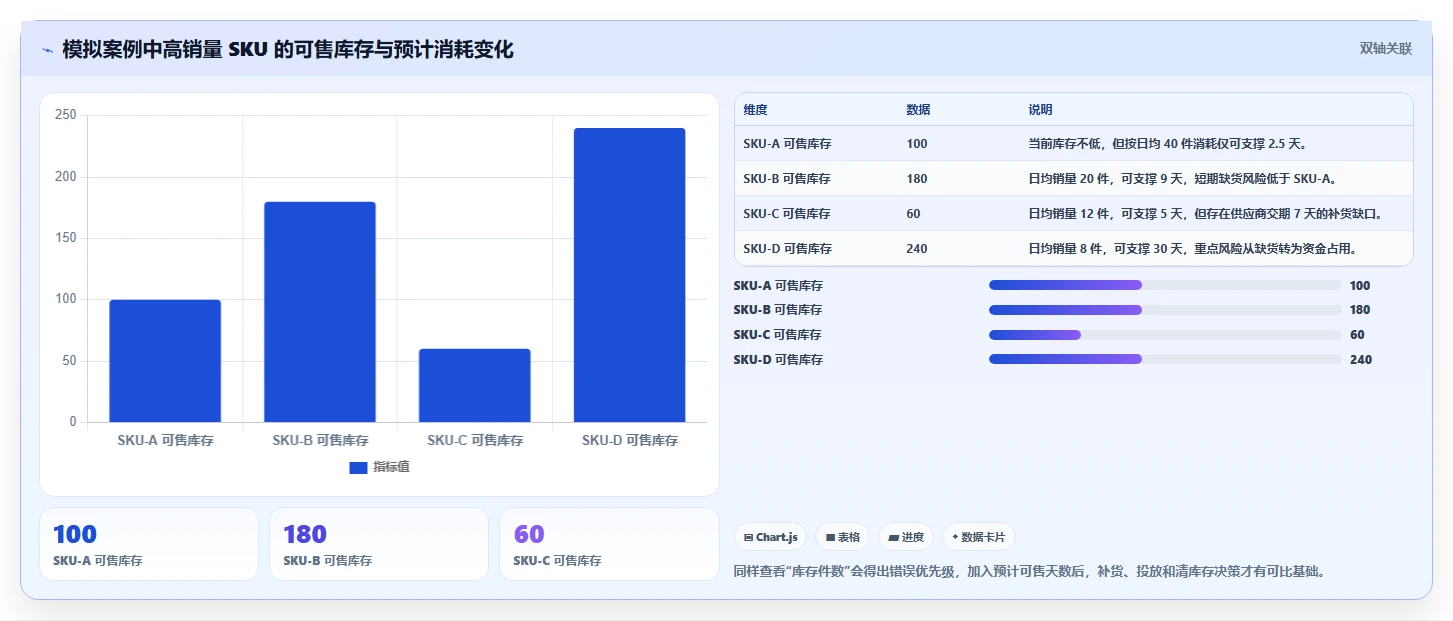Click the shortest SKU-C progress bar
1453x621 pixels.
pyautogui.click(x=1165, y=335)
